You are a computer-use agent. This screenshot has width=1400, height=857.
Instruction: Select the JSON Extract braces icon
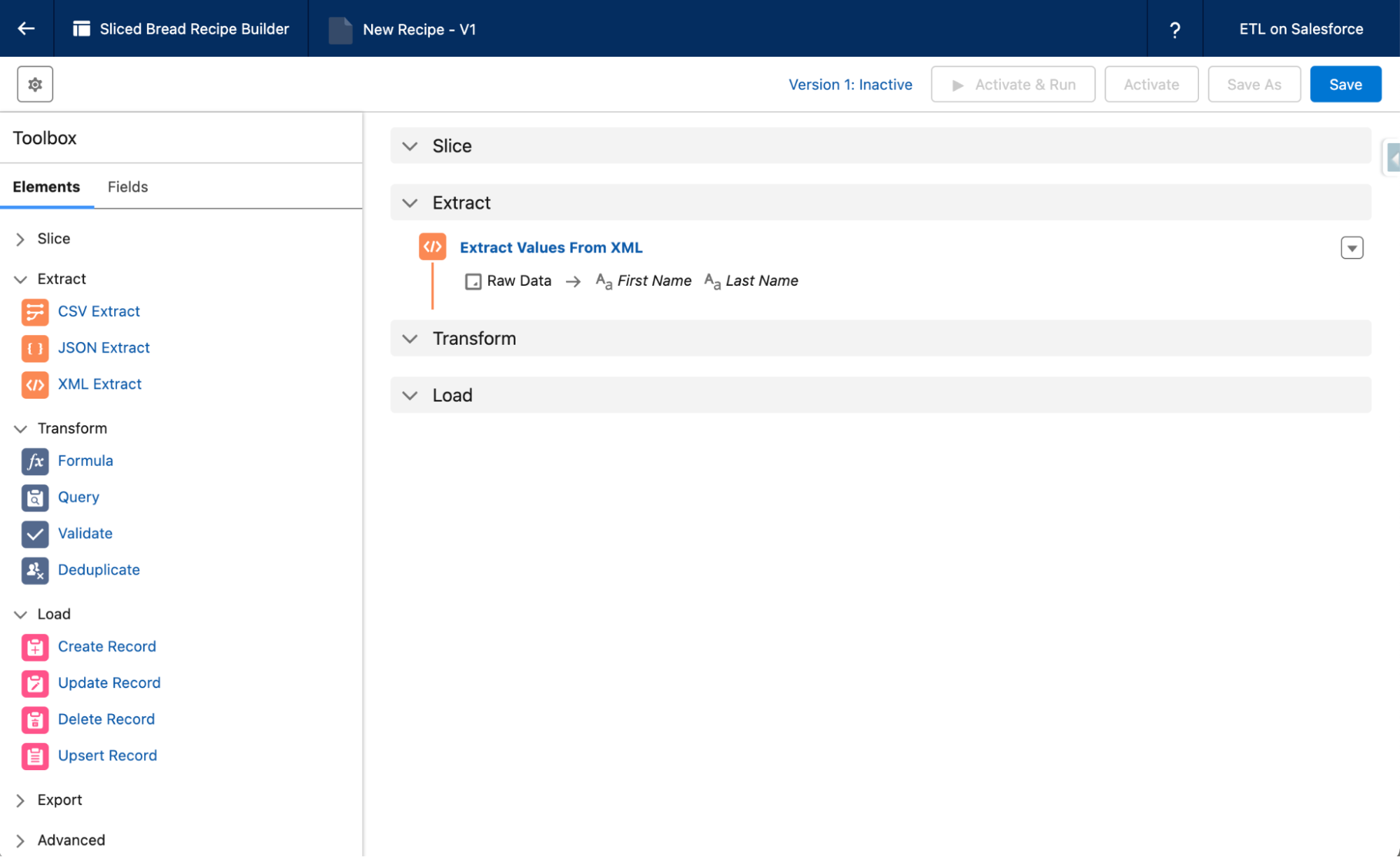34,348
